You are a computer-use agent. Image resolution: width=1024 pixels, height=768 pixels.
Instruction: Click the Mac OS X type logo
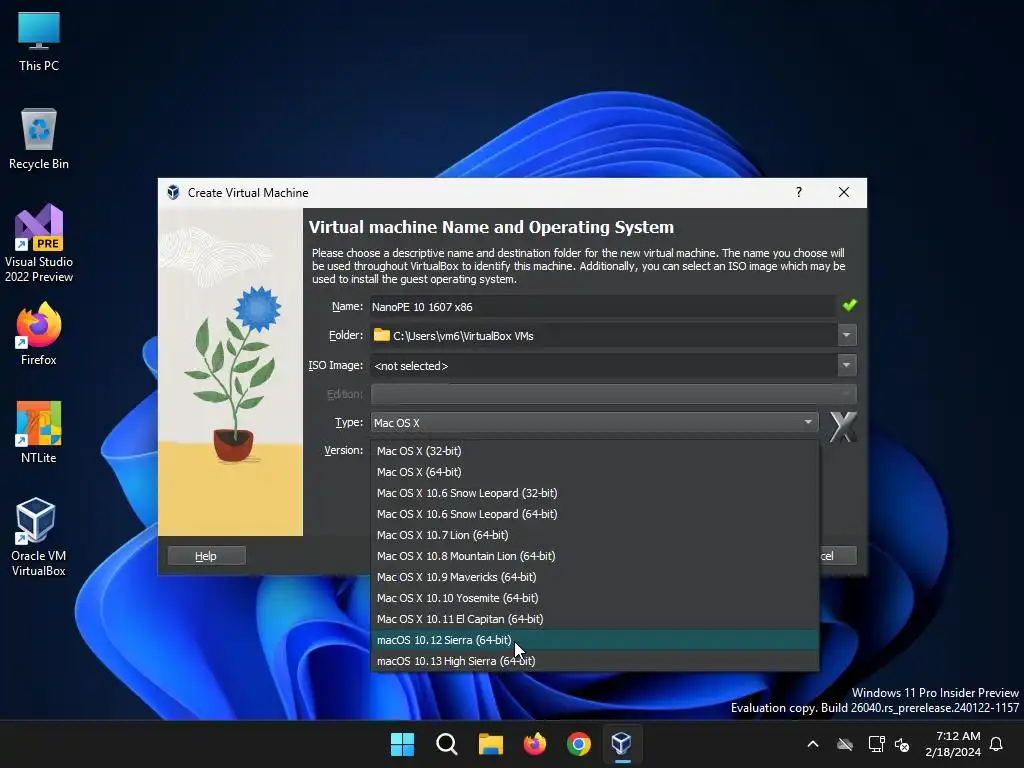click(843, 427)
